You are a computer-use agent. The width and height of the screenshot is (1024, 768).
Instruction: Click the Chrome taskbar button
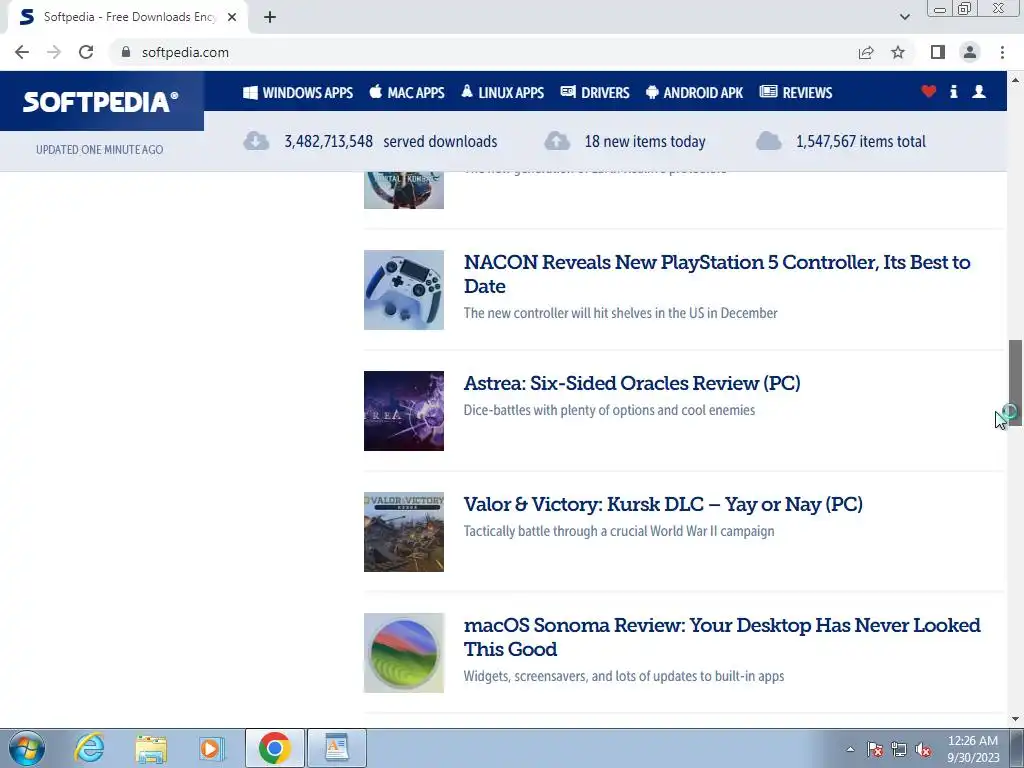[274, 748]
